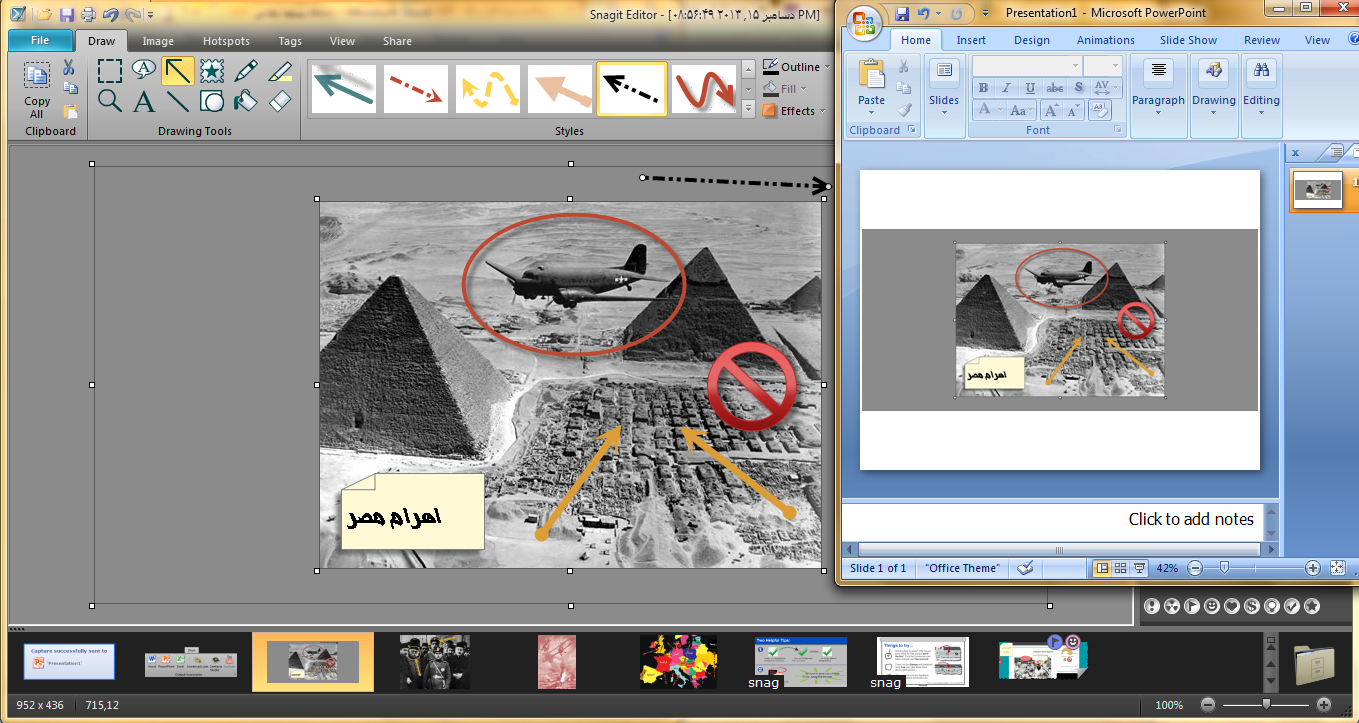
Task: Open the Animations tab in PowerPoint
Action: click(x=1105, y=40)
